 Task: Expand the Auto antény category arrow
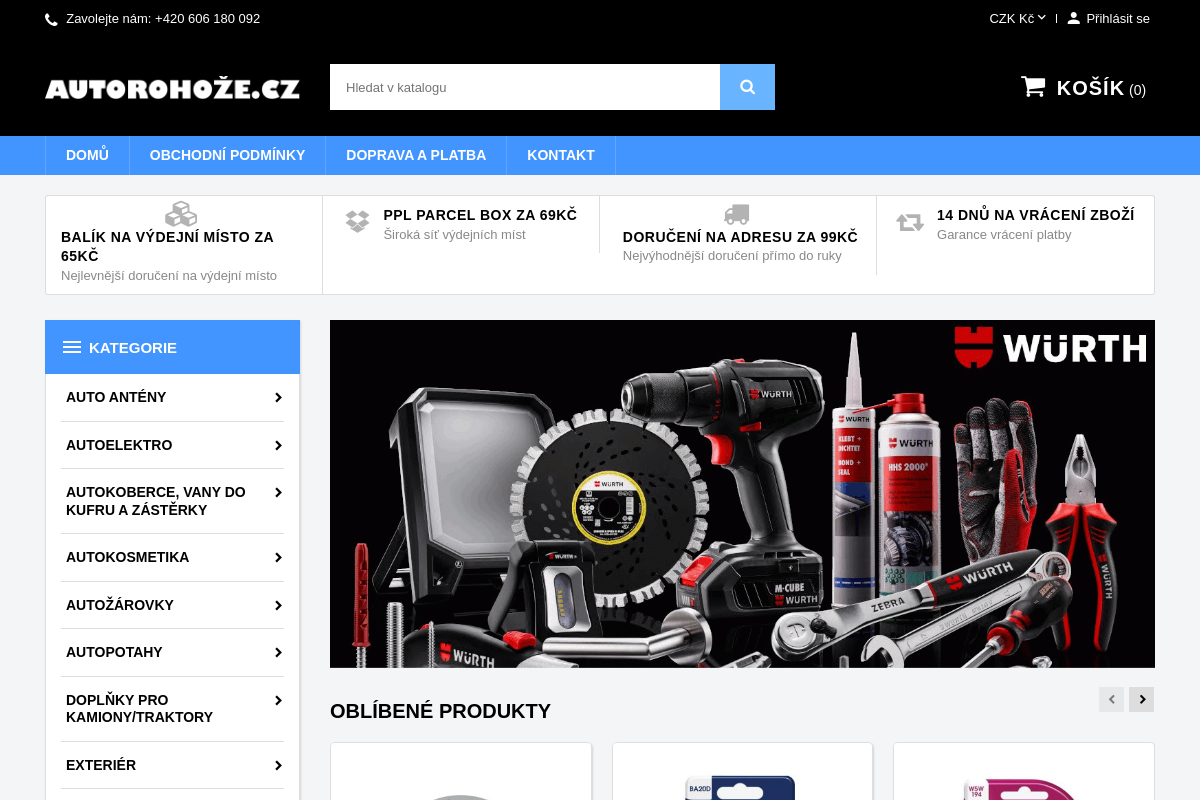coord(278,397)
